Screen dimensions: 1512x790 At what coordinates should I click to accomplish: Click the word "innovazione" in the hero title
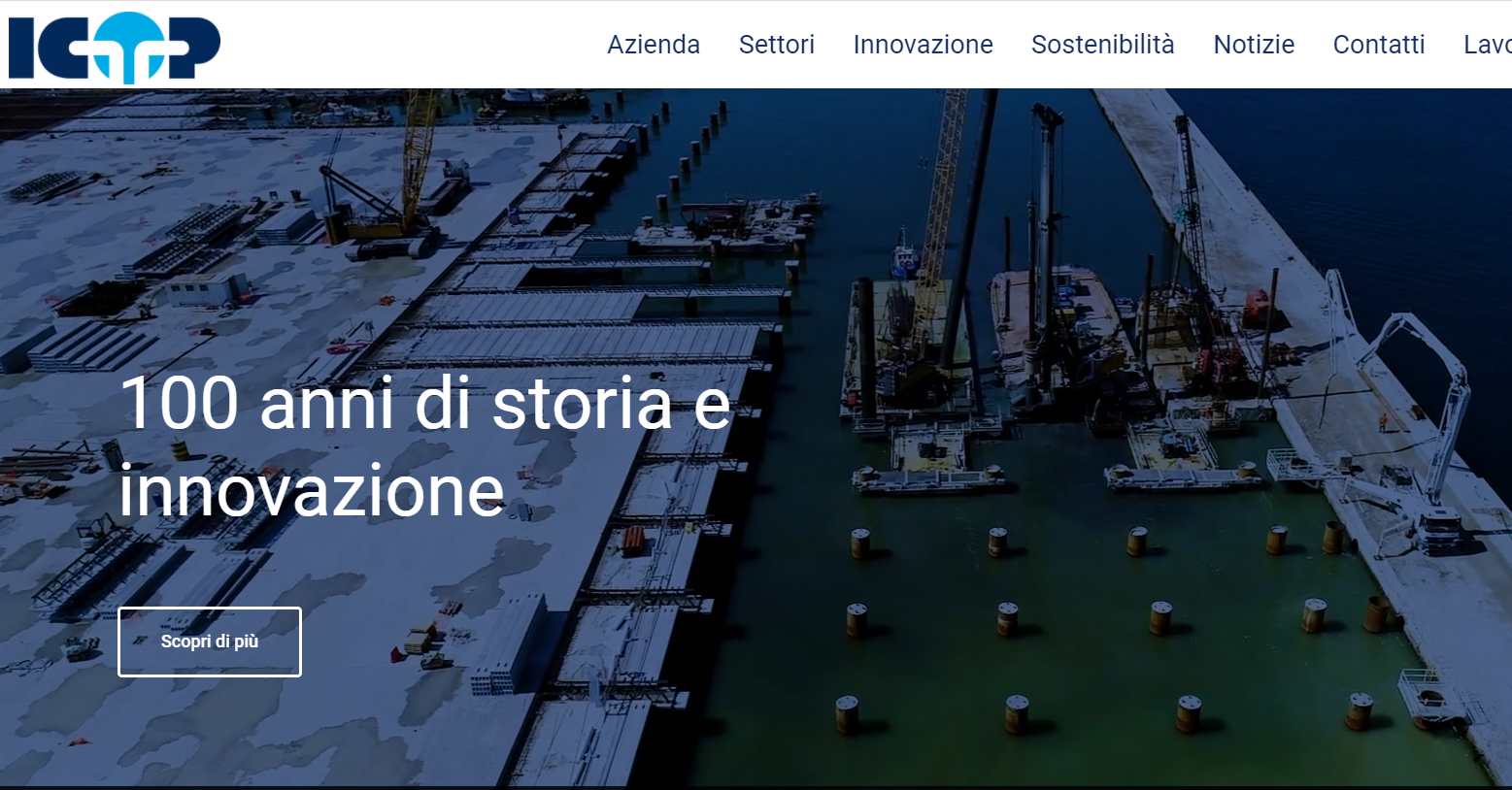[x=312, y=490]
